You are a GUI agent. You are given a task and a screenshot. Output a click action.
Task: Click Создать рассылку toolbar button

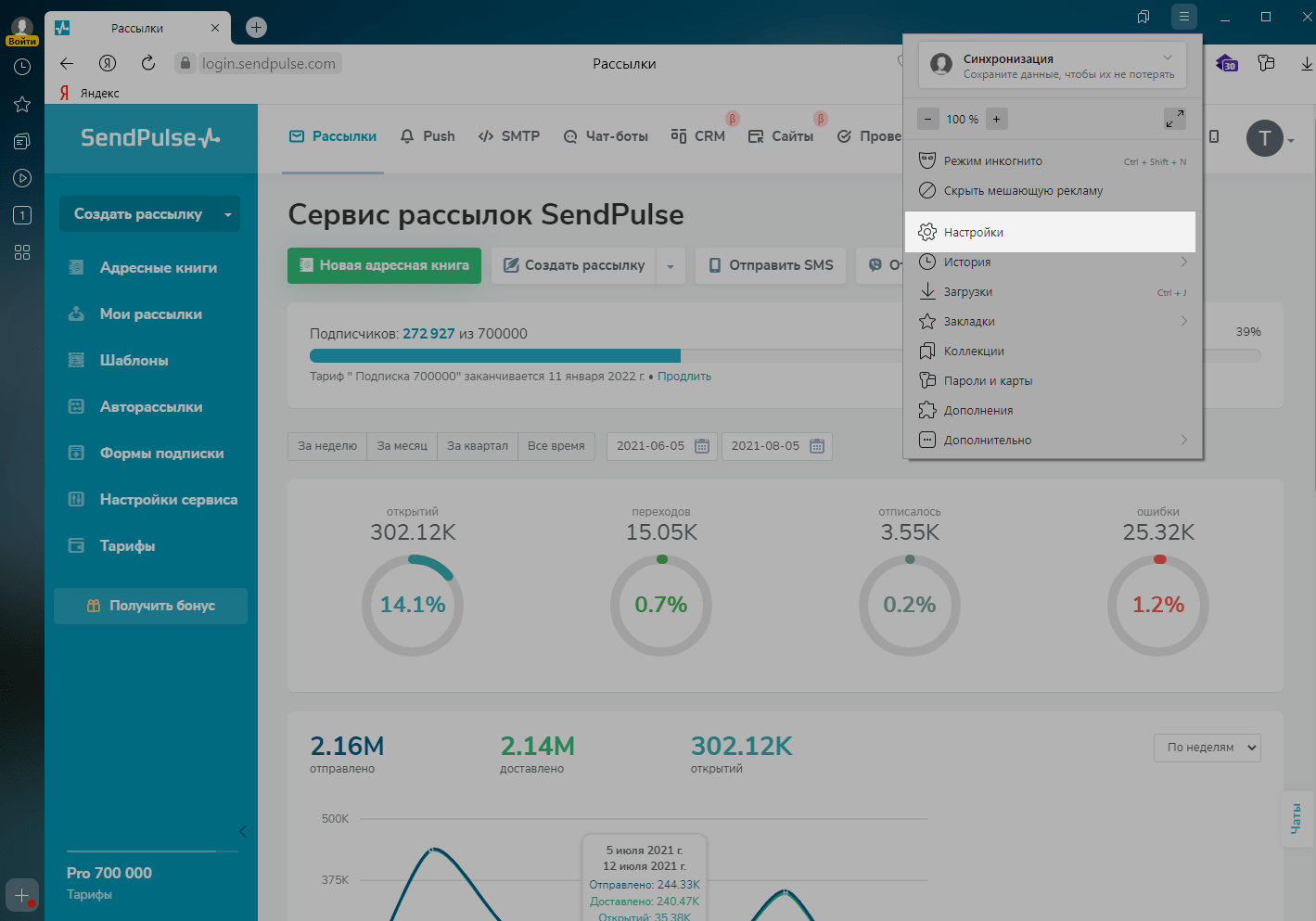(x=574, y=265)
